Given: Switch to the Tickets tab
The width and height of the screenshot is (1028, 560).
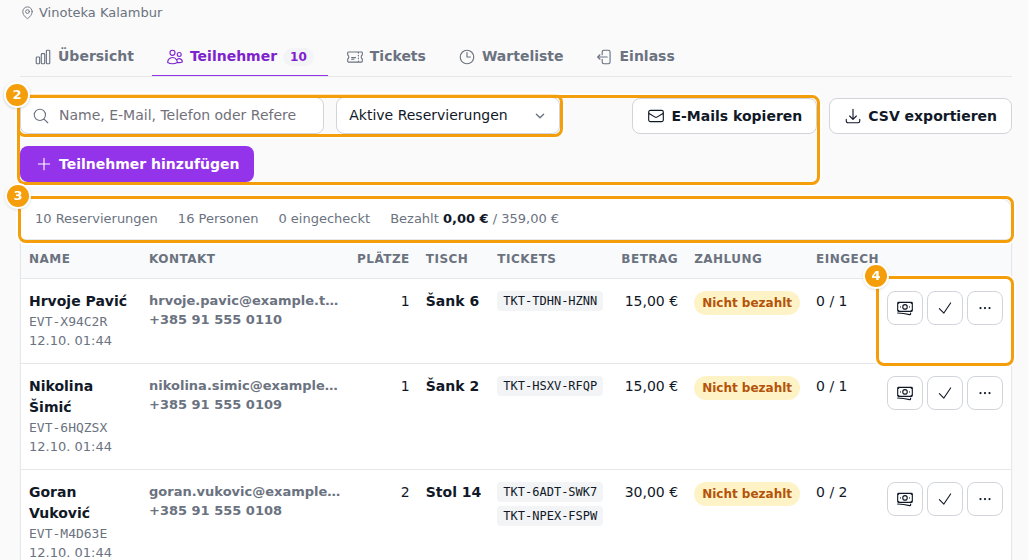Looking at the screenshot, I should coord(386,56).
